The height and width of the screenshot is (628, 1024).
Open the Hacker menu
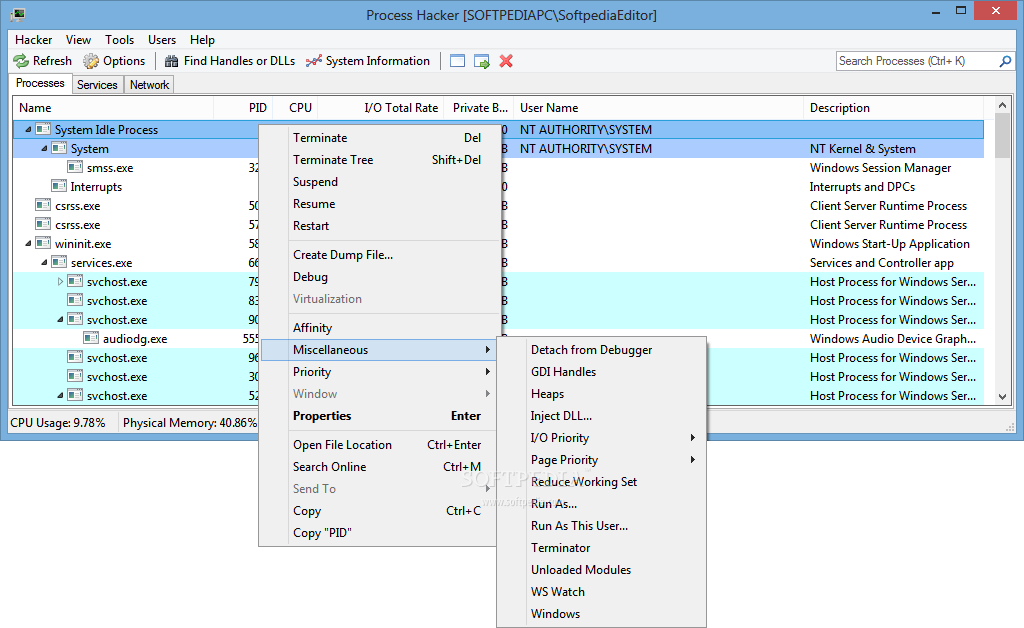(33, 40)
